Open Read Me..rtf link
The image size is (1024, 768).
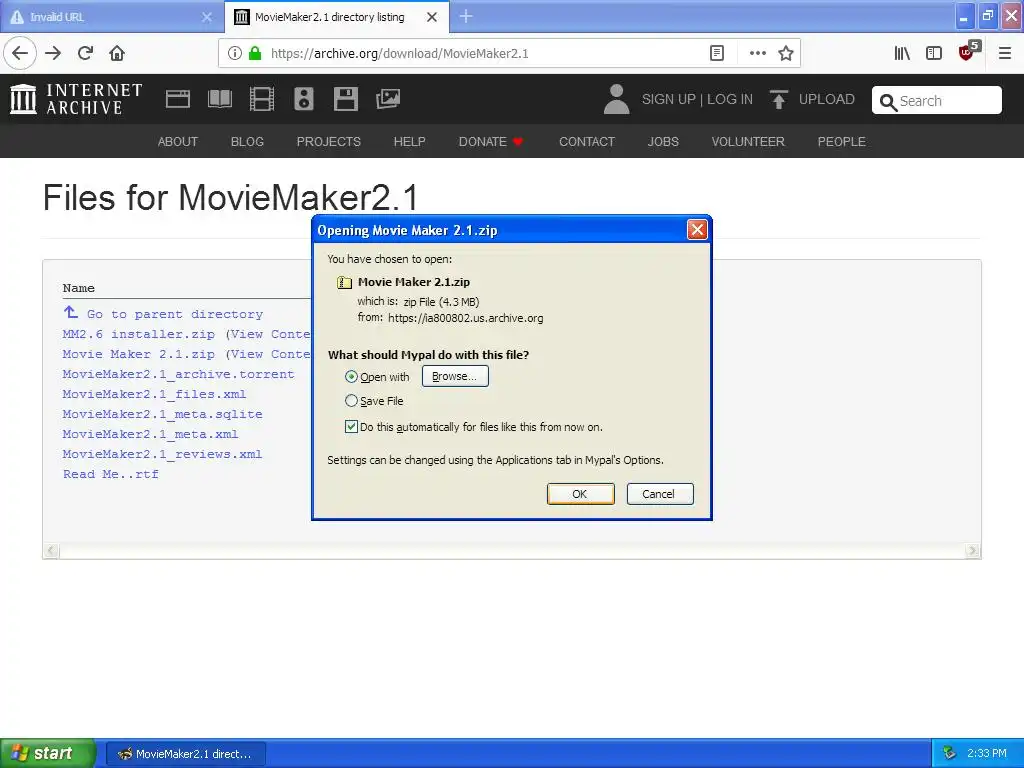click(110, 474)
